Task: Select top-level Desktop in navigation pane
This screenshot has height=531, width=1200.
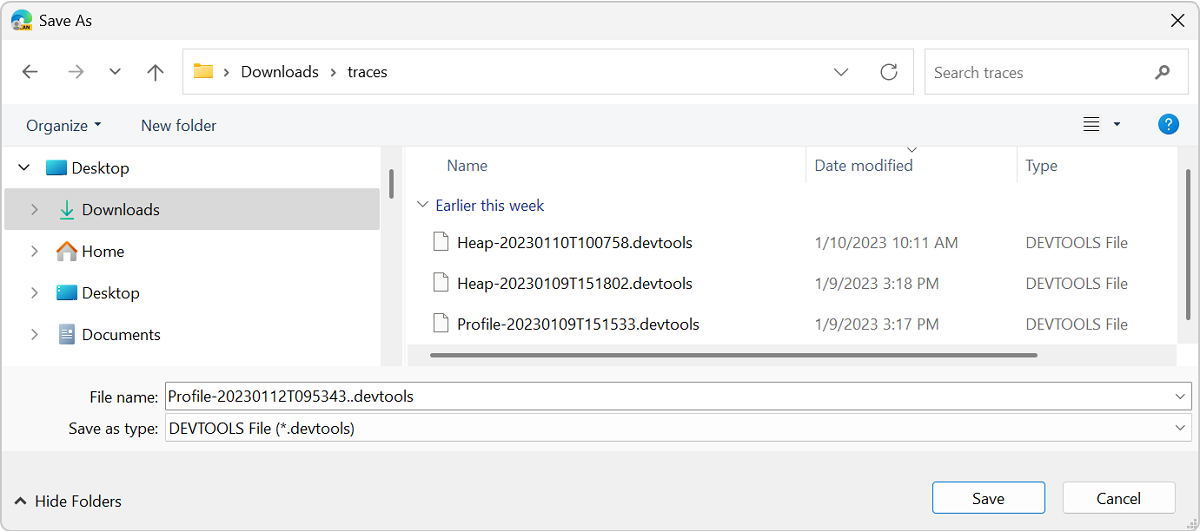Action: coord(100,168)
